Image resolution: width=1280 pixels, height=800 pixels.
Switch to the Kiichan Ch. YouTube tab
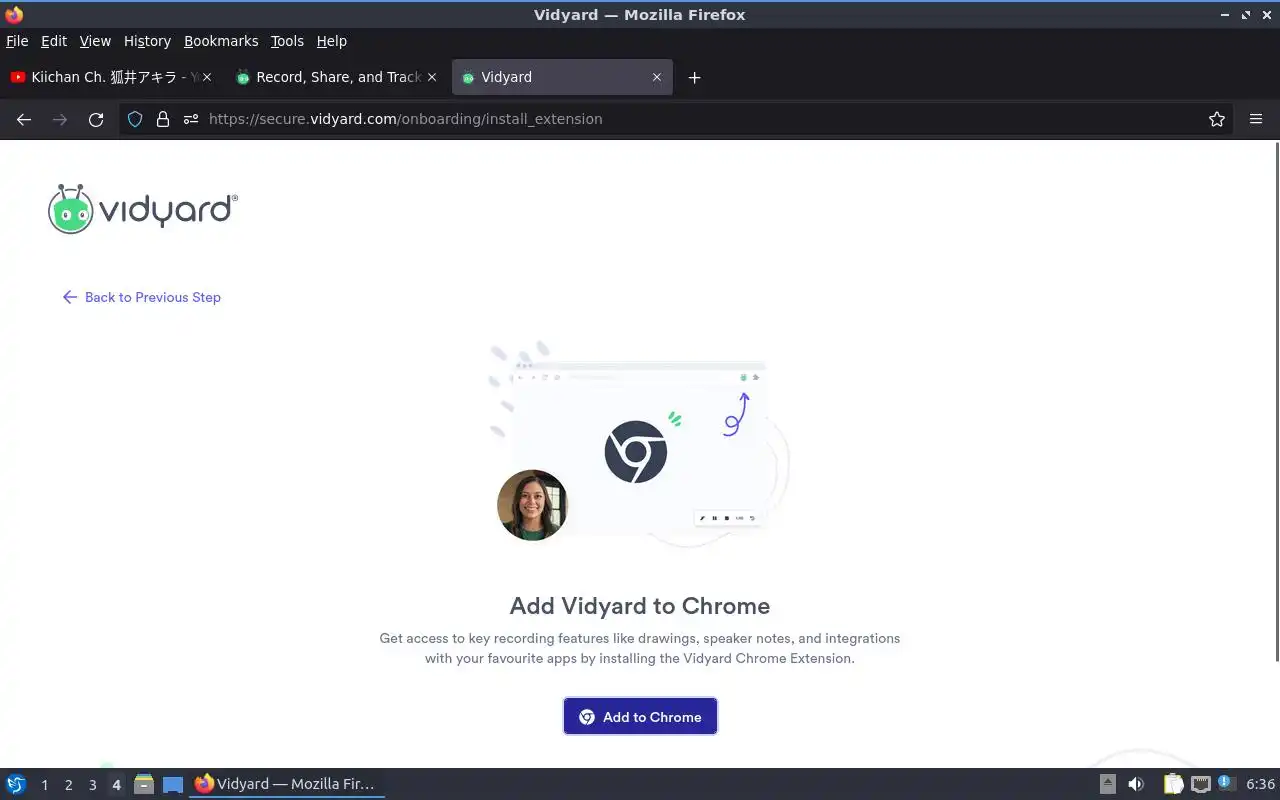coord(112,77)
